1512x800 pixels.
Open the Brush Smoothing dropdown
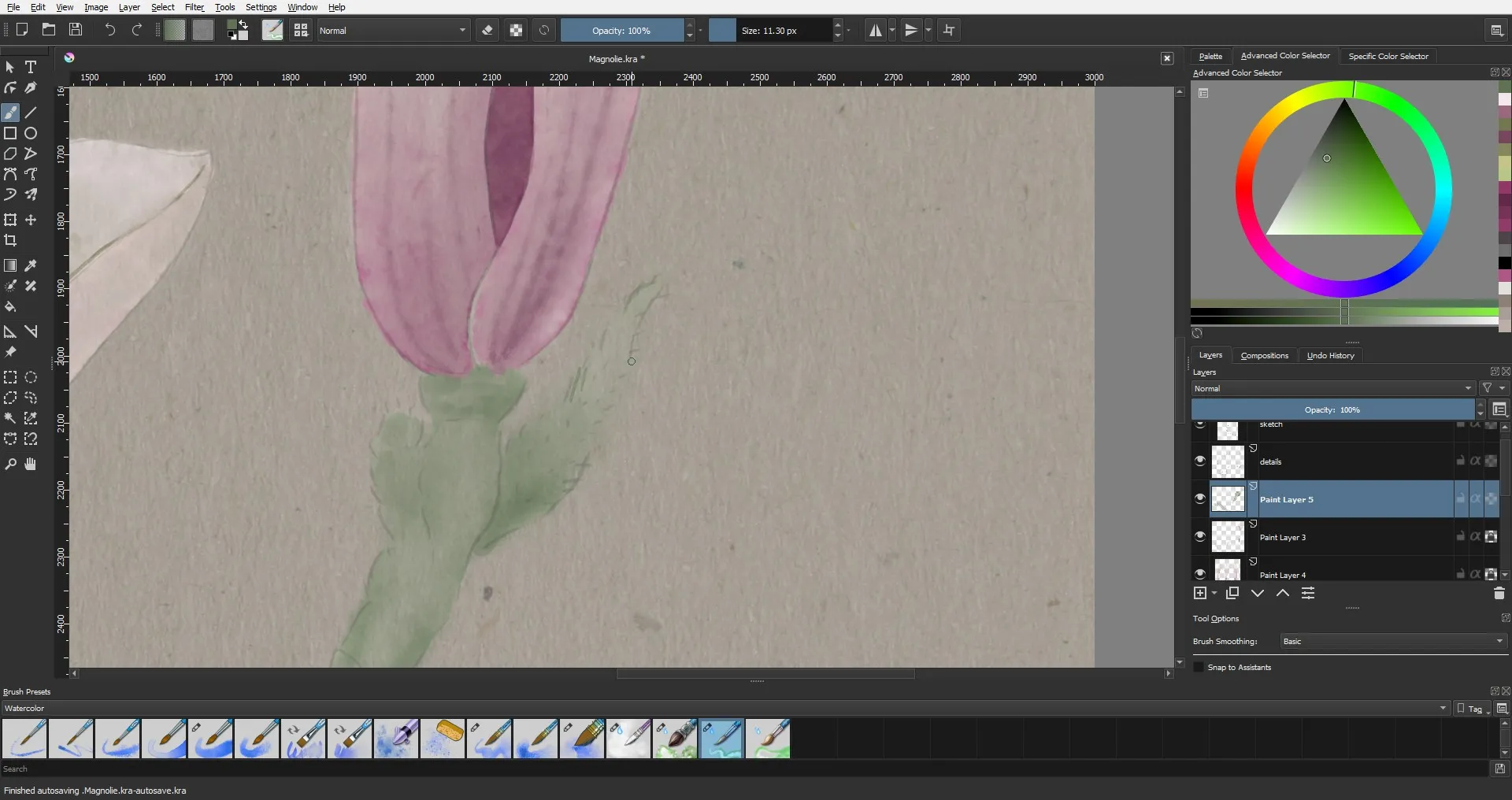[x=1392, y=642]
